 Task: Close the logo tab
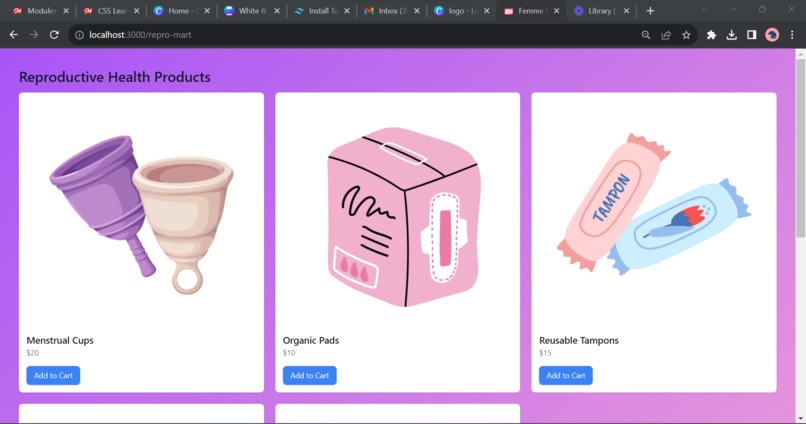(486, 11)
